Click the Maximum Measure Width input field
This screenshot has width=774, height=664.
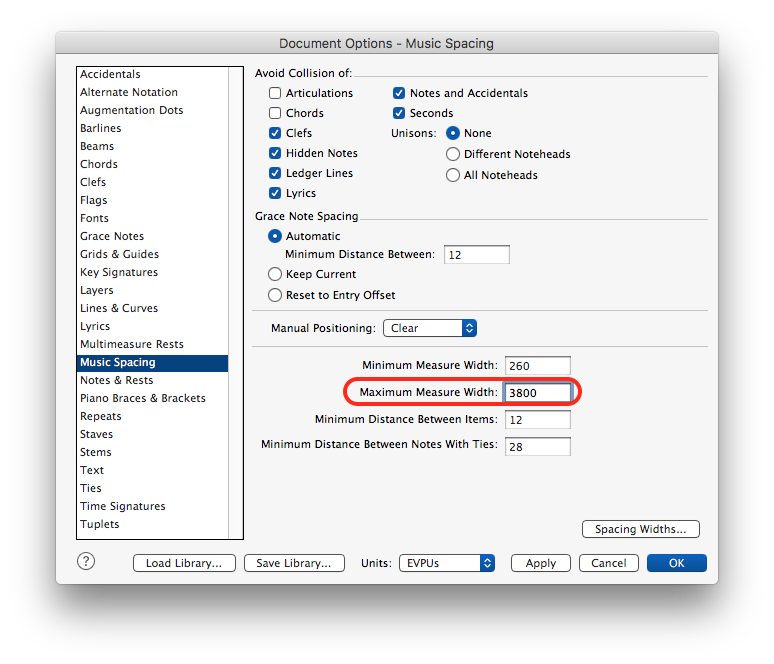coord(537,393)
